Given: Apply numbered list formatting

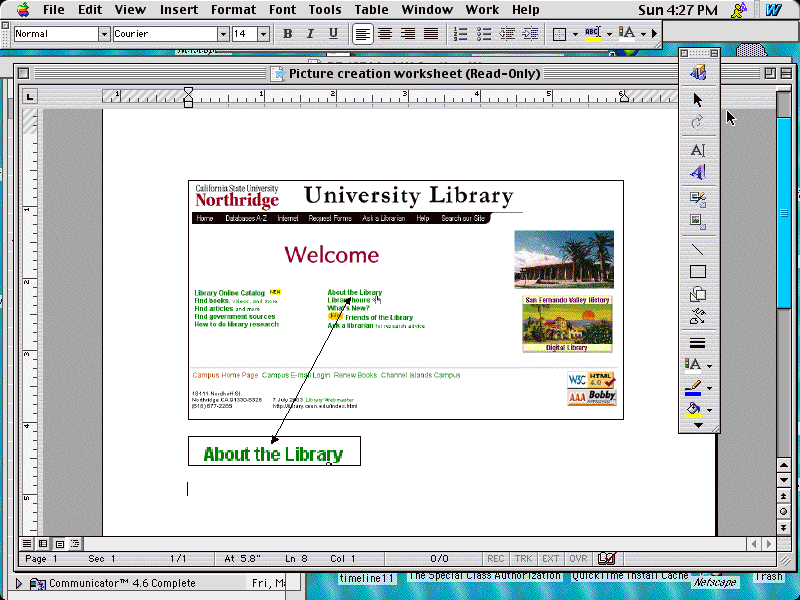Looking at the screenshot, I should point(460,34).
